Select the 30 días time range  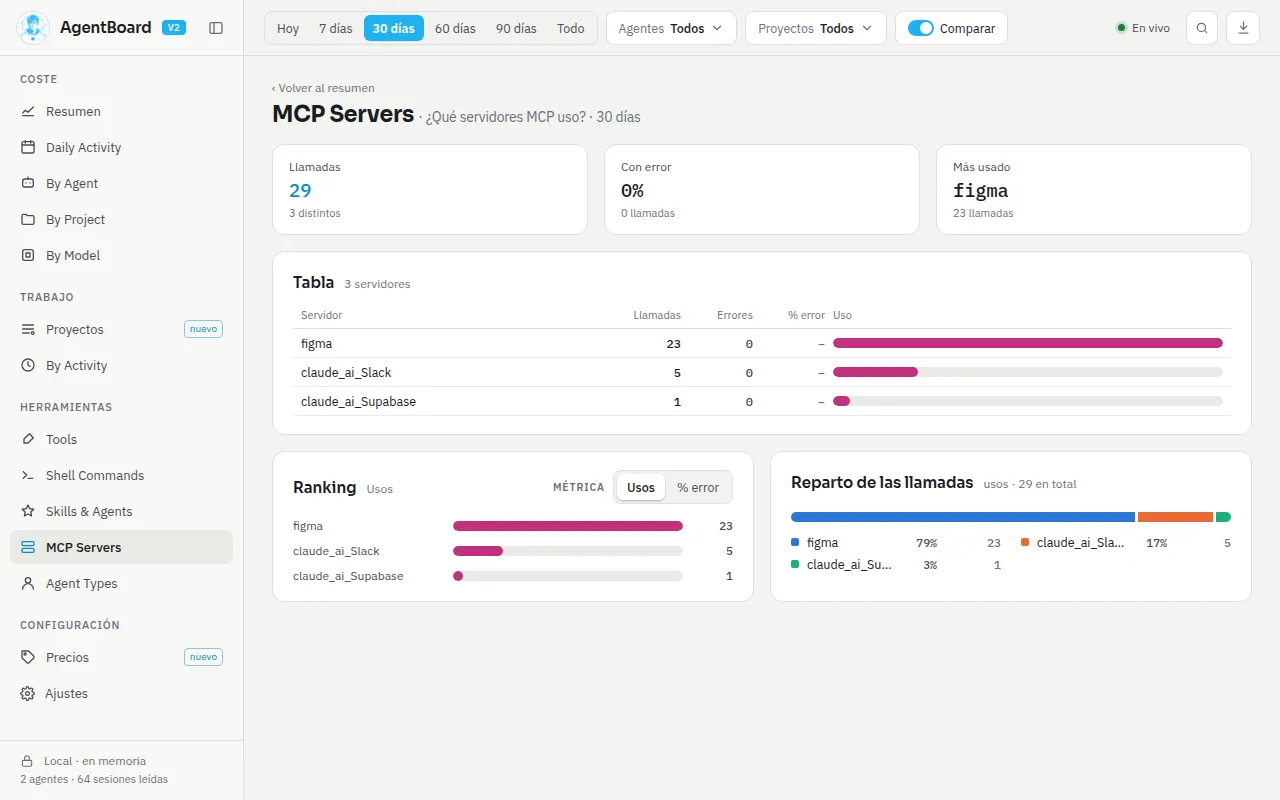coord(394,28)
